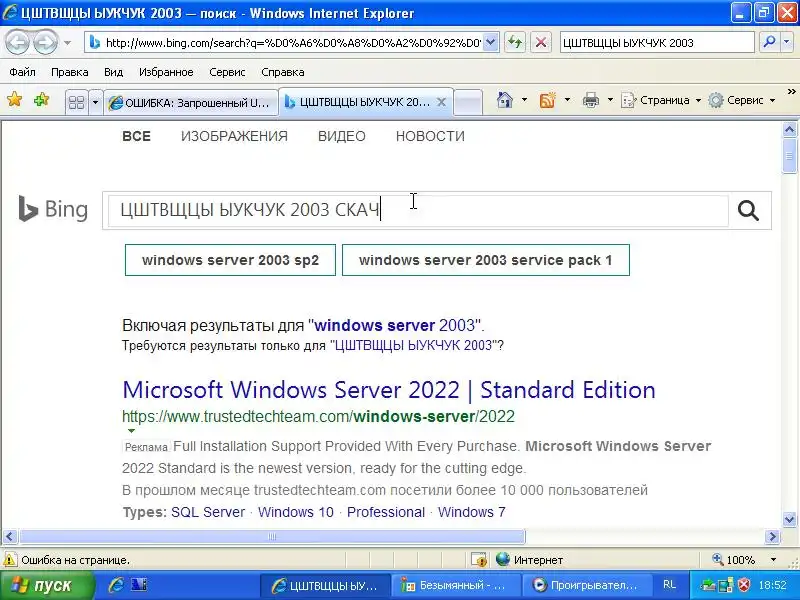Open the Избранное menu
The width and height of the screenshot is (800, 600).
click(166, 72)
